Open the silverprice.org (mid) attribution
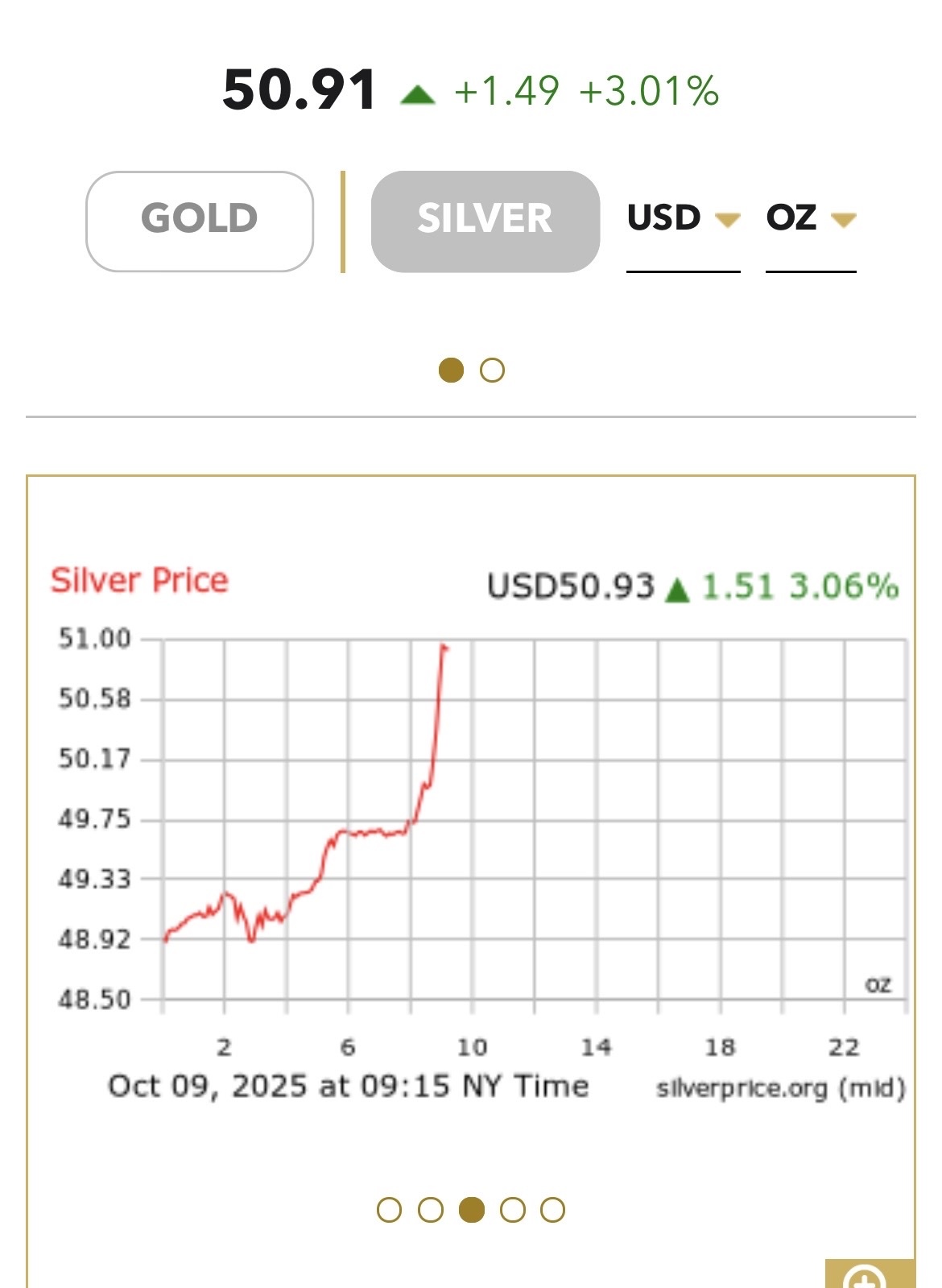This screenshot has width=942, height=1288. point(780,1088)
